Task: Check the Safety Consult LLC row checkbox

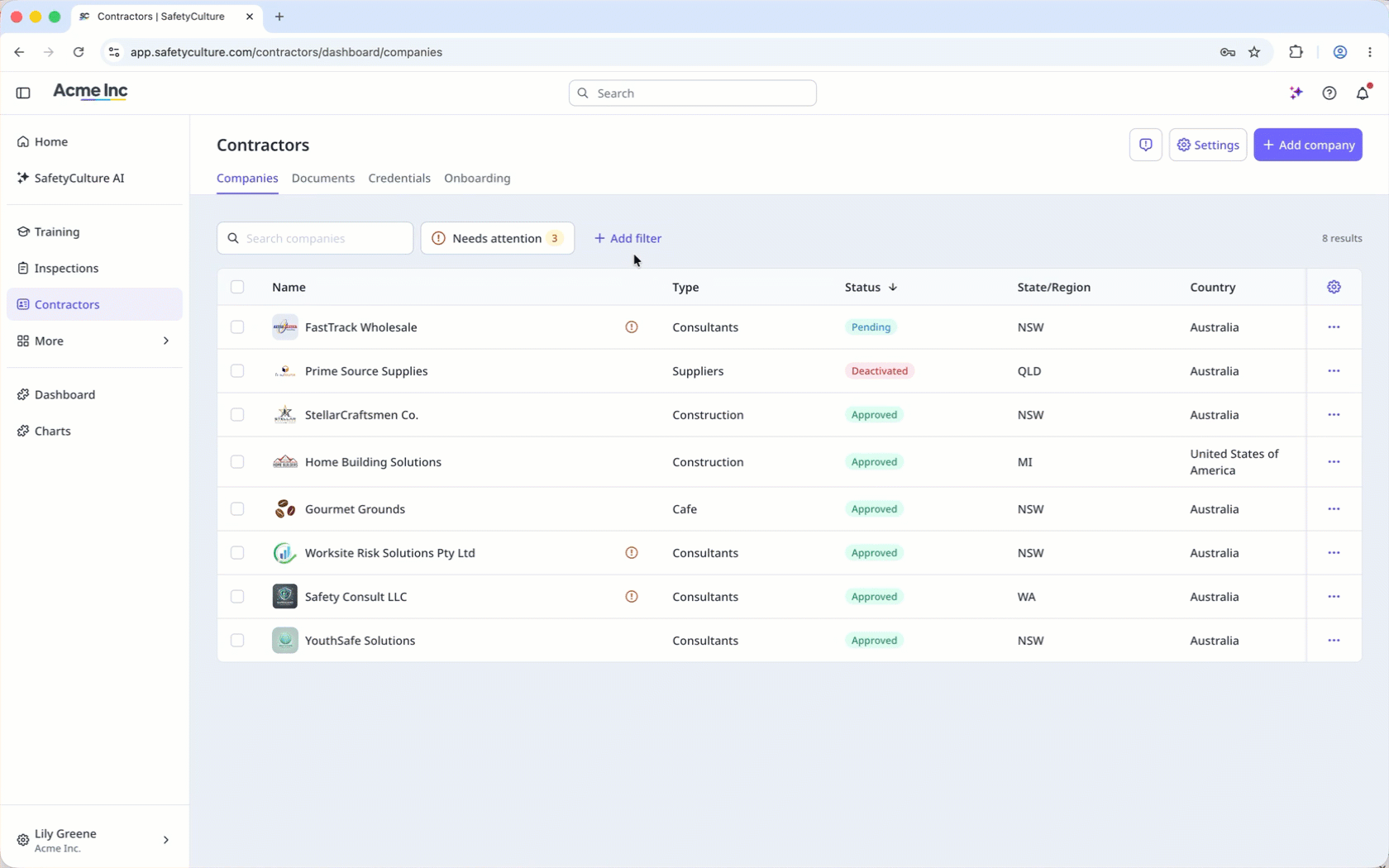Action: 237,597
